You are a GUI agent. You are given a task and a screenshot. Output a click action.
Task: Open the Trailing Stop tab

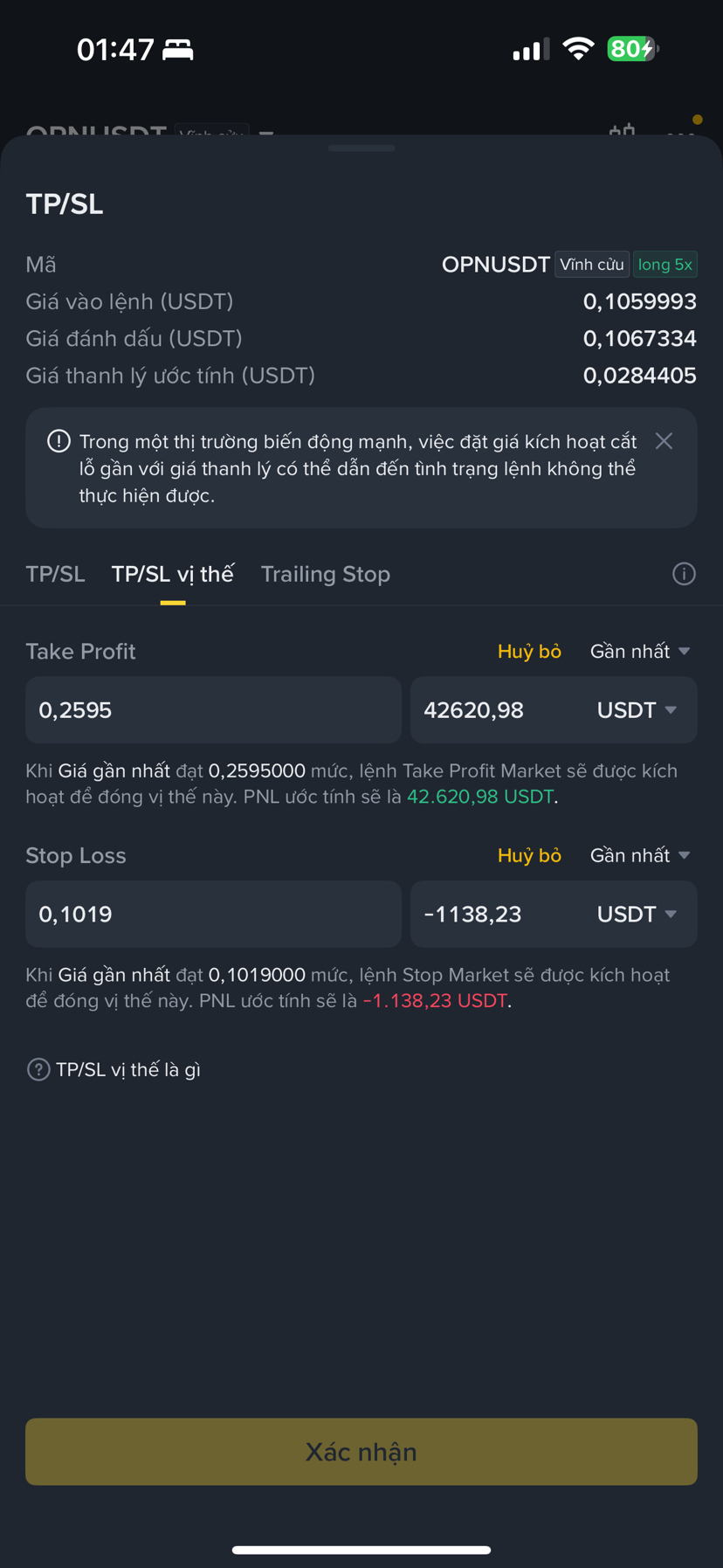pos(326,574)
